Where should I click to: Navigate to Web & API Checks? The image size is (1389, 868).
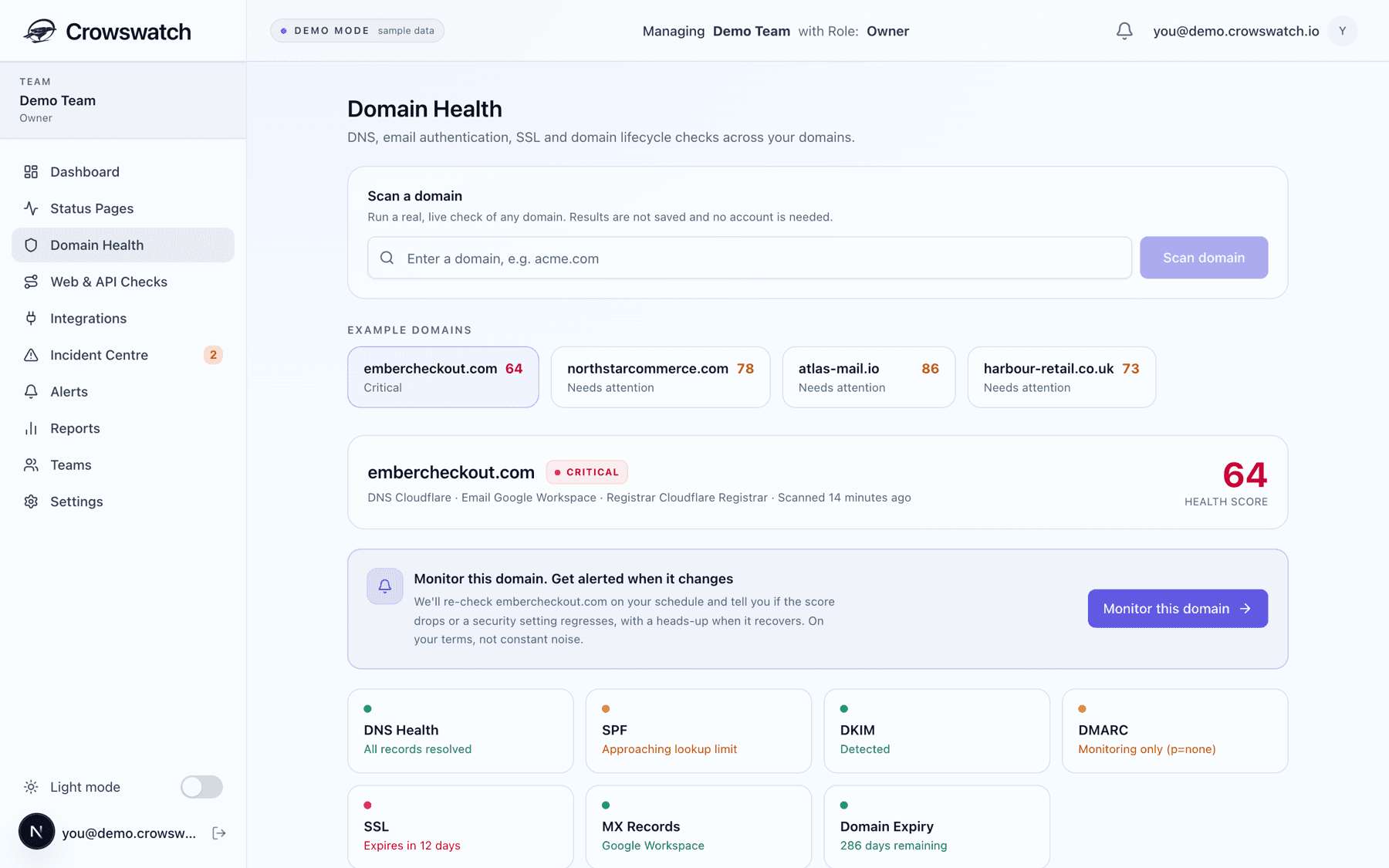[x=123, y=282]
